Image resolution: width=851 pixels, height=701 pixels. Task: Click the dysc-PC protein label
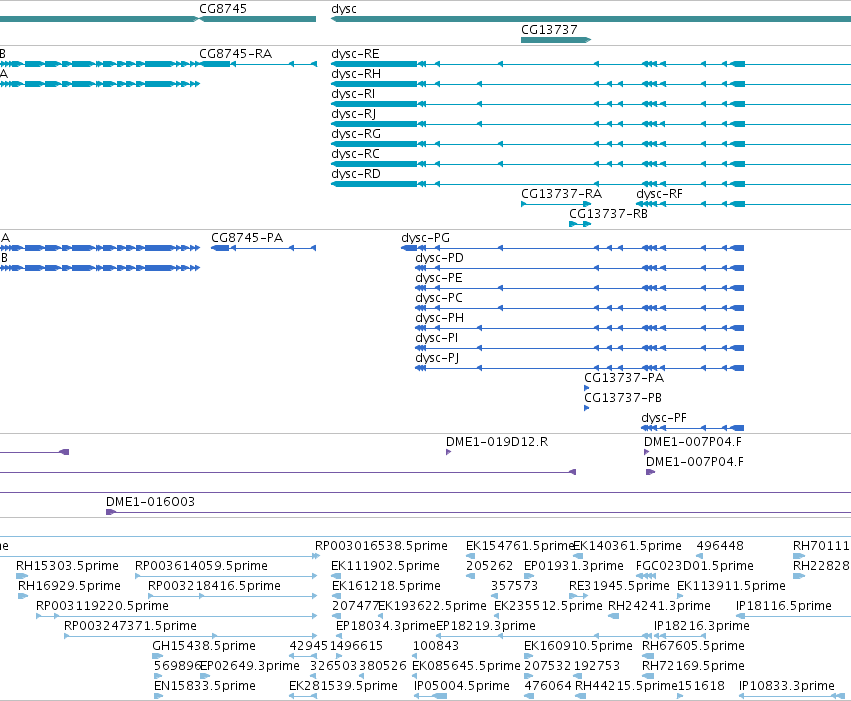click(439, 298)
